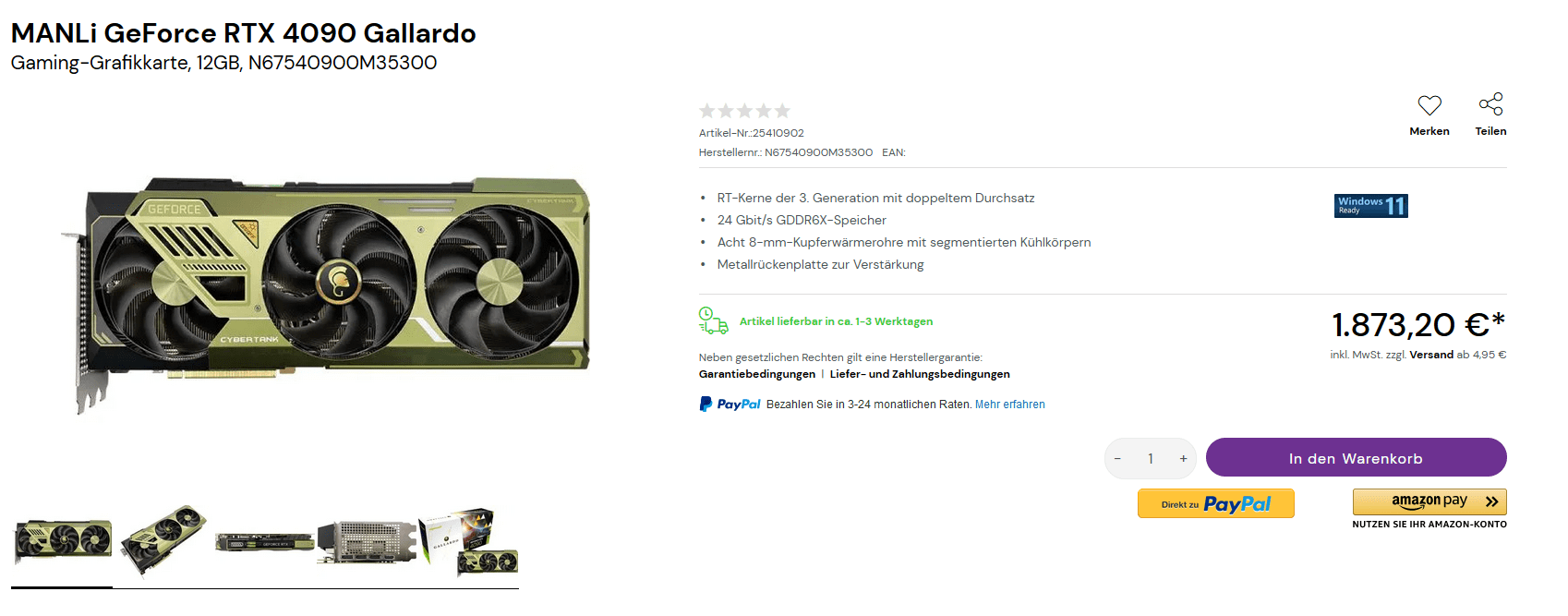The height and width of the screenshot is (616, 1568).
Task: Add item via In den Warenkorb
Action: [1356, 458]
